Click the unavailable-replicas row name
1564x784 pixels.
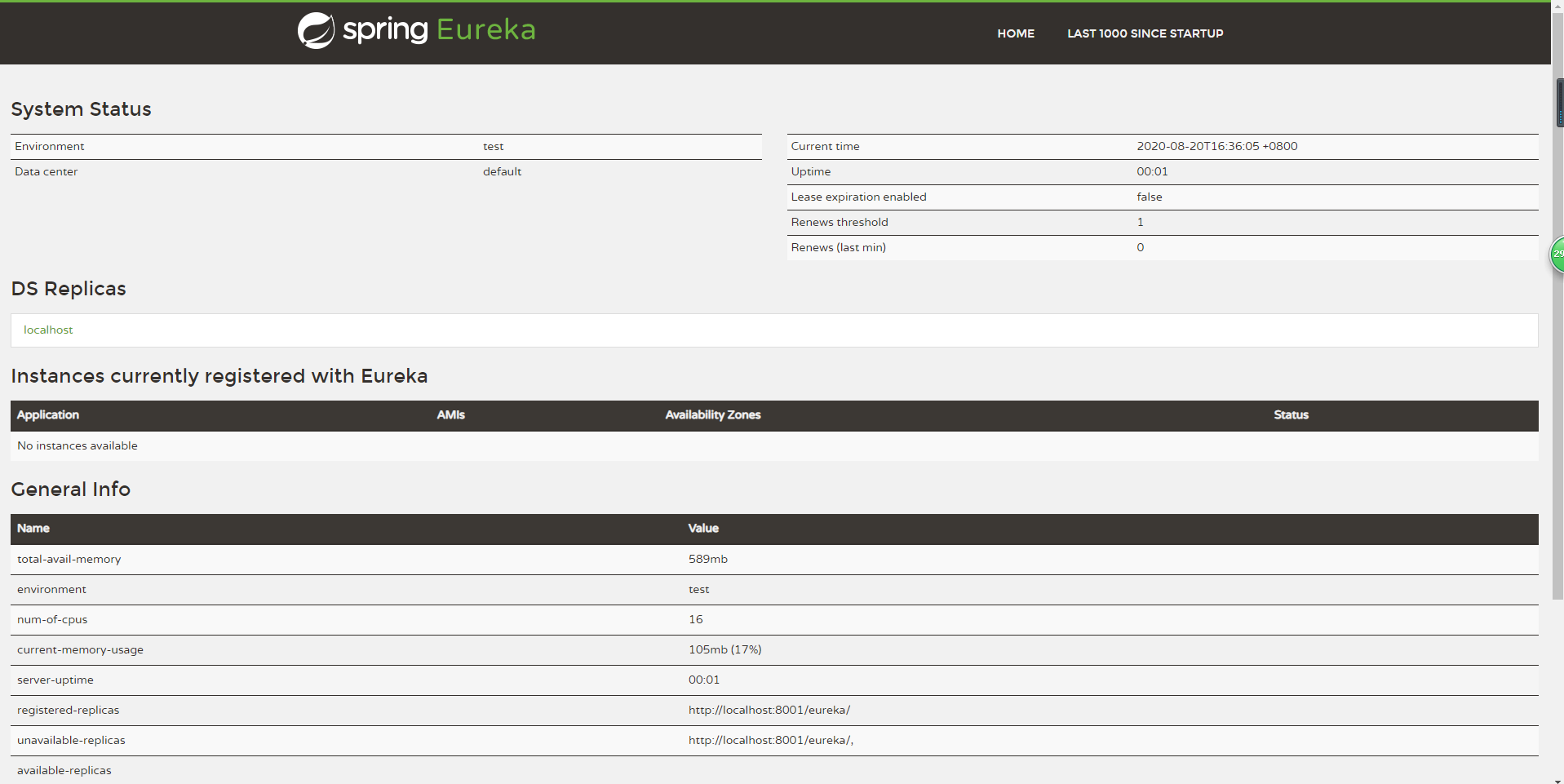71,740
